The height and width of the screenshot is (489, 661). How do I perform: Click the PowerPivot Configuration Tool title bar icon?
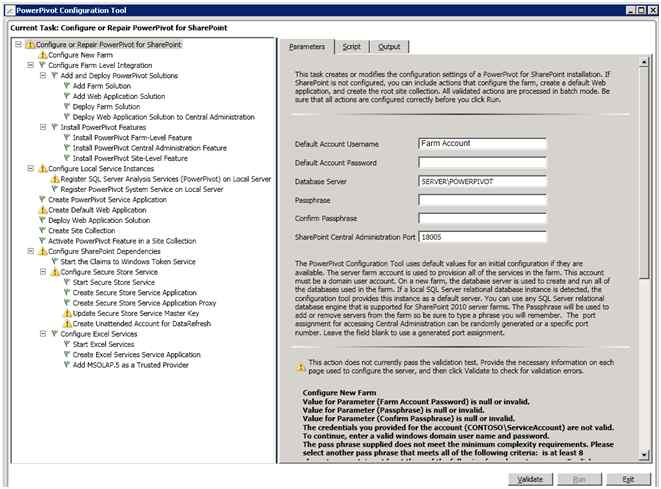pyautogui.click(x=10, y=11)
